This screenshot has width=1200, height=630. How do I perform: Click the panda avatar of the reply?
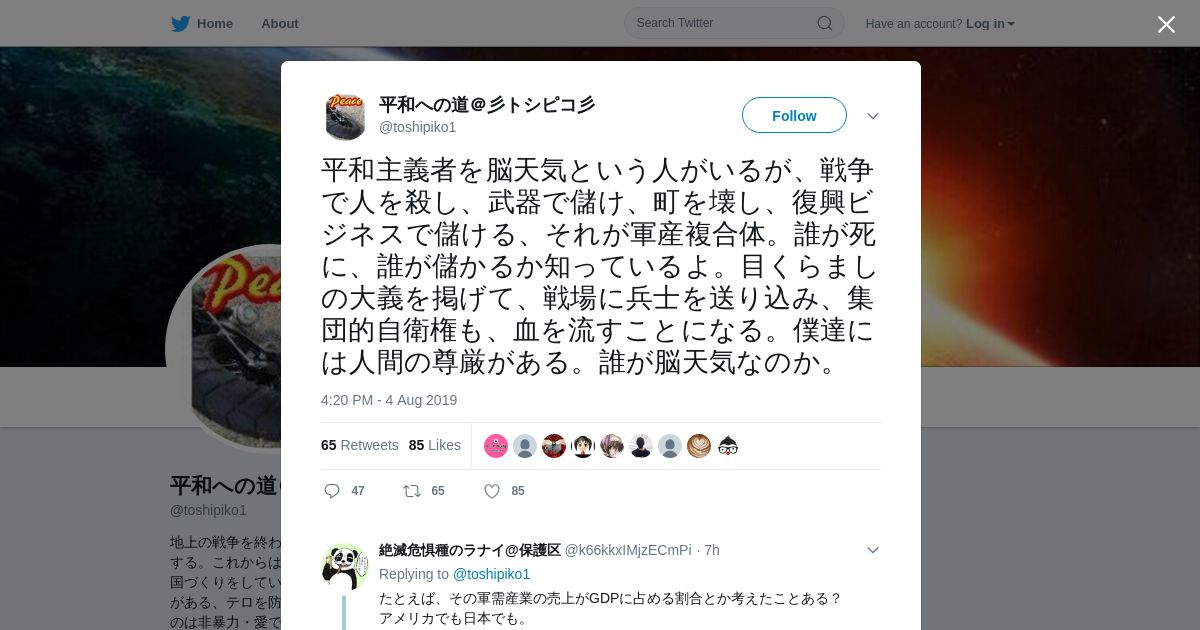[x=345, y=567]
